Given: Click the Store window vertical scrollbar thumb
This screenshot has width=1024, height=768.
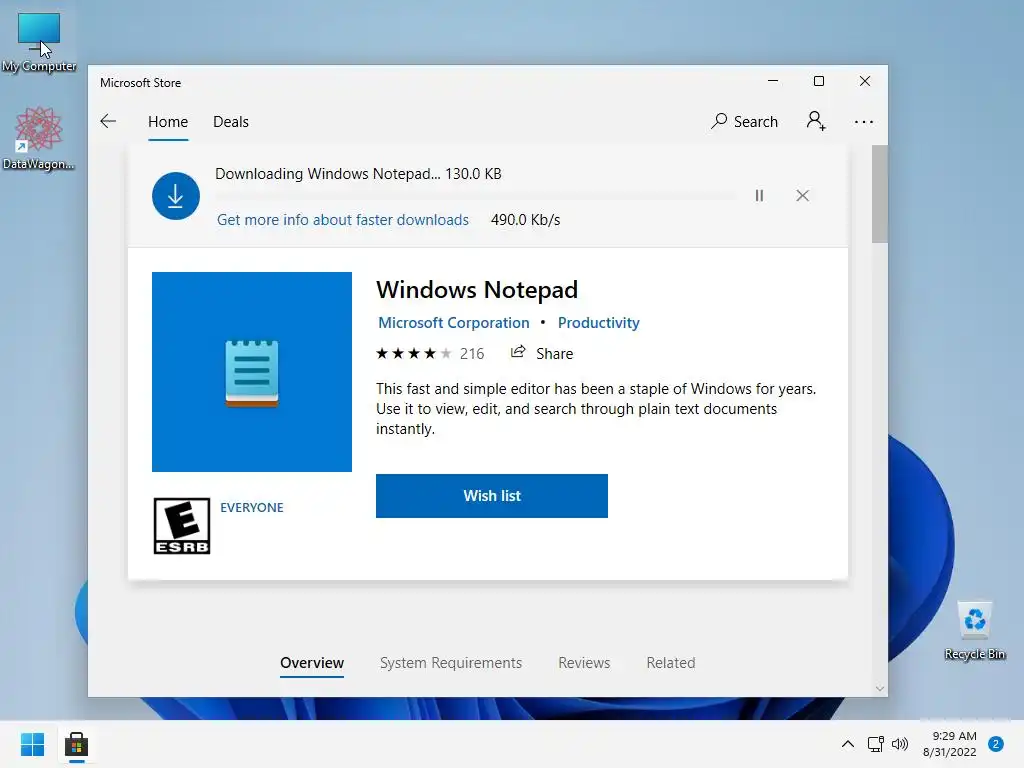Looking at the screenshot, I should click(879, 194).
